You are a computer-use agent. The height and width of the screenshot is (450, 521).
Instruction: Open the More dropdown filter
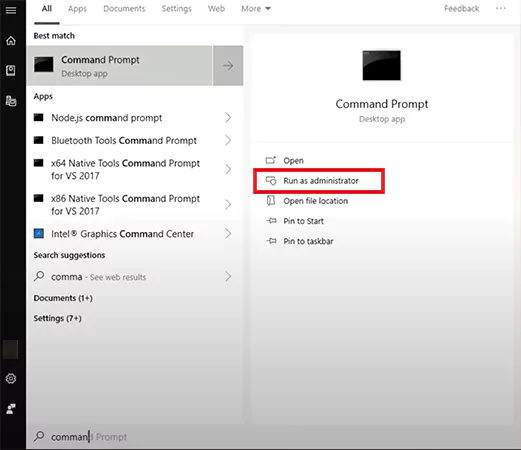pyautogui.click(x=256, y=9)
